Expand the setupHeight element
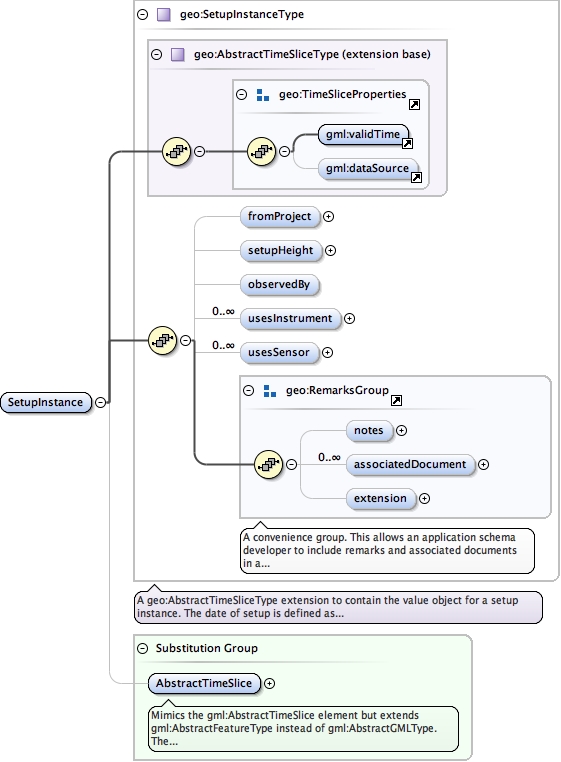 331,251
